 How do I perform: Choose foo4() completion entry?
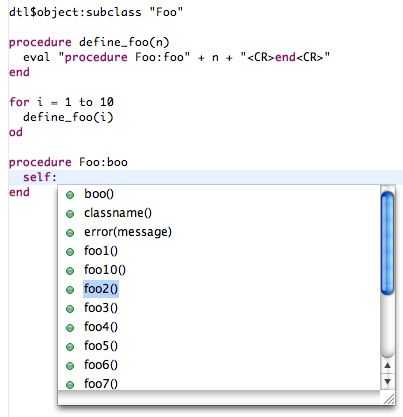click(x=101, y=327)
